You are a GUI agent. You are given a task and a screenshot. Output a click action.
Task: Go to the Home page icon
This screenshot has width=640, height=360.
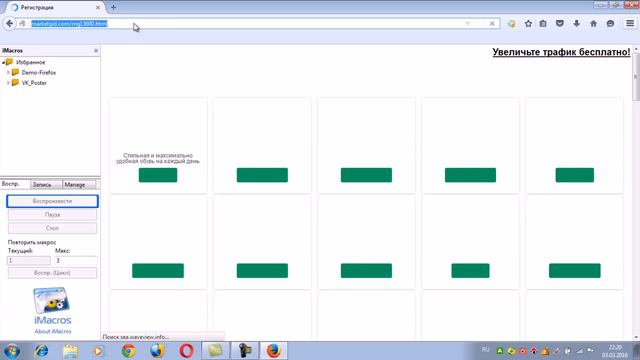(x=593, y=24)
